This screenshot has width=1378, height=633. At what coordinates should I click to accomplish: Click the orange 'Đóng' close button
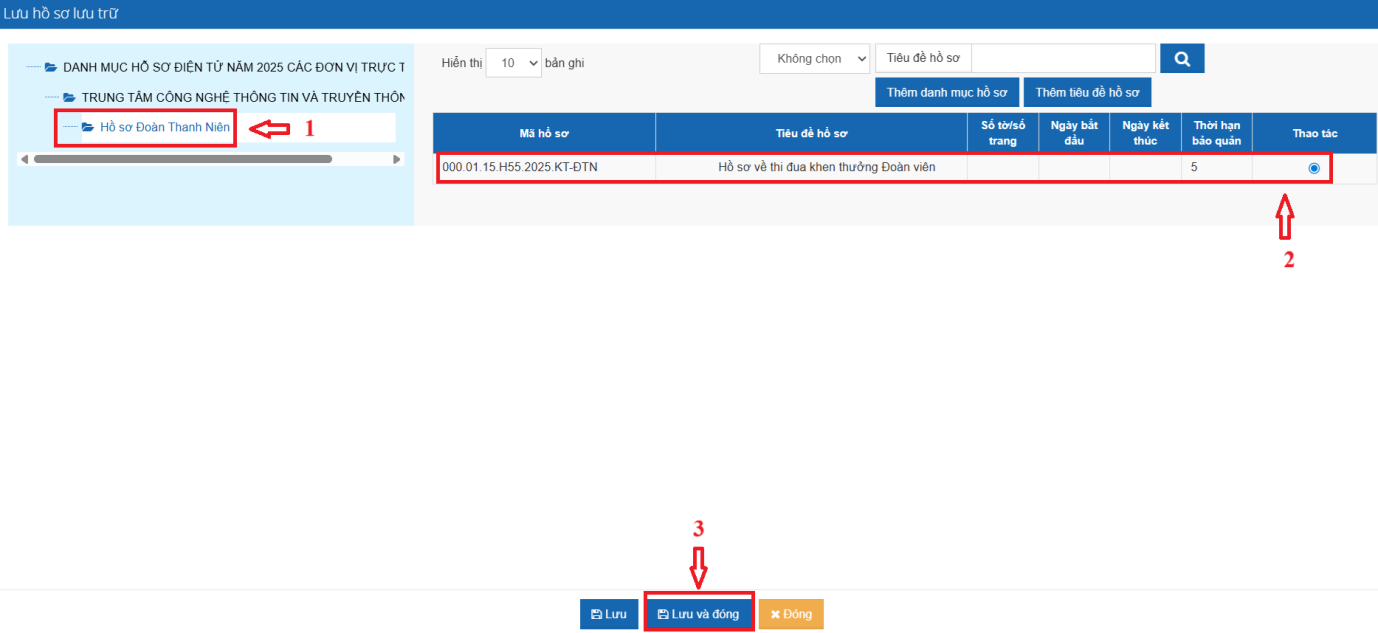tap(791, 614)
